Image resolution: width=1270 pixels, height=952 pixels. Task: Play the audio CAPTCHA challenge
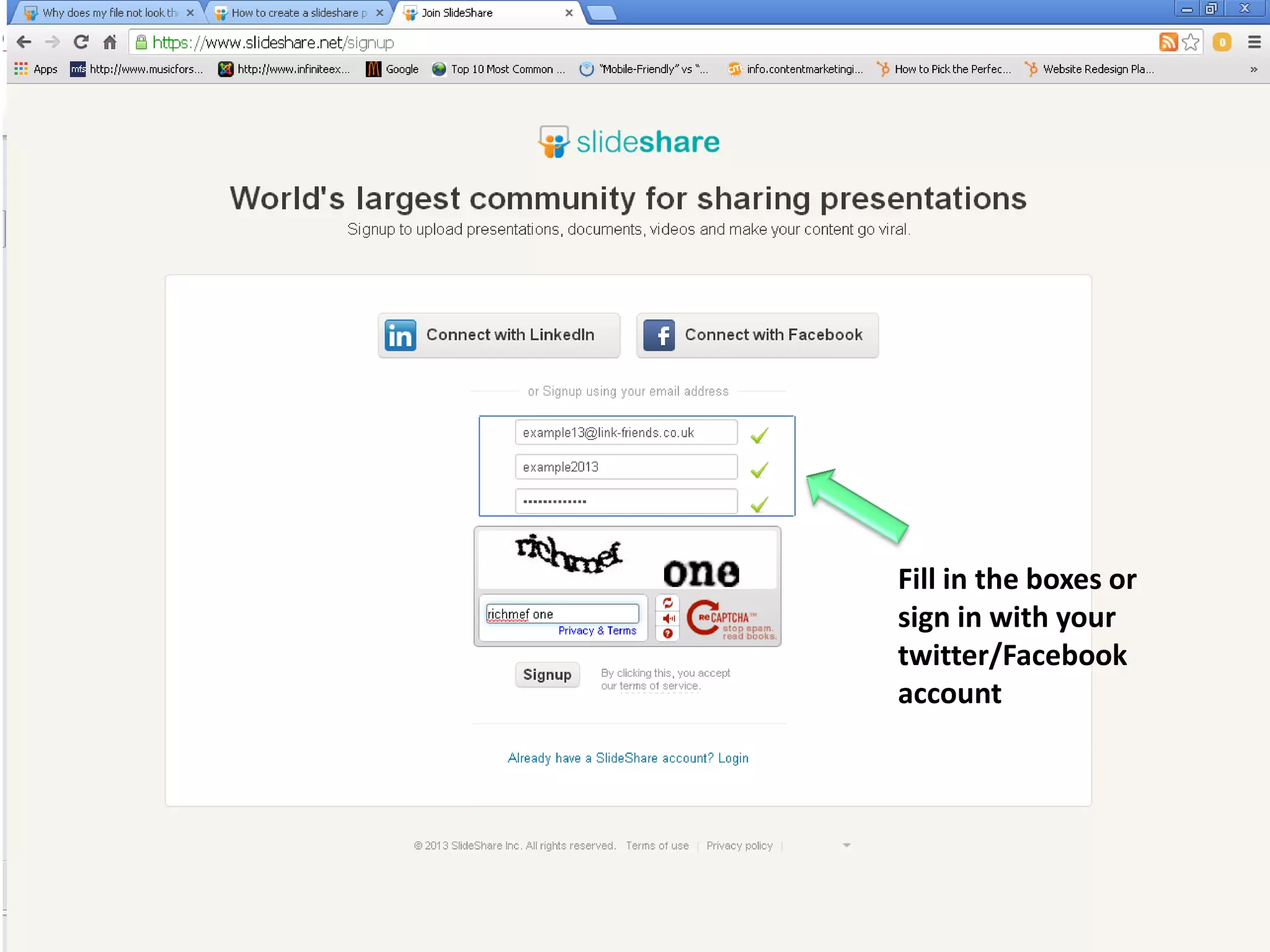coord(668,618)
